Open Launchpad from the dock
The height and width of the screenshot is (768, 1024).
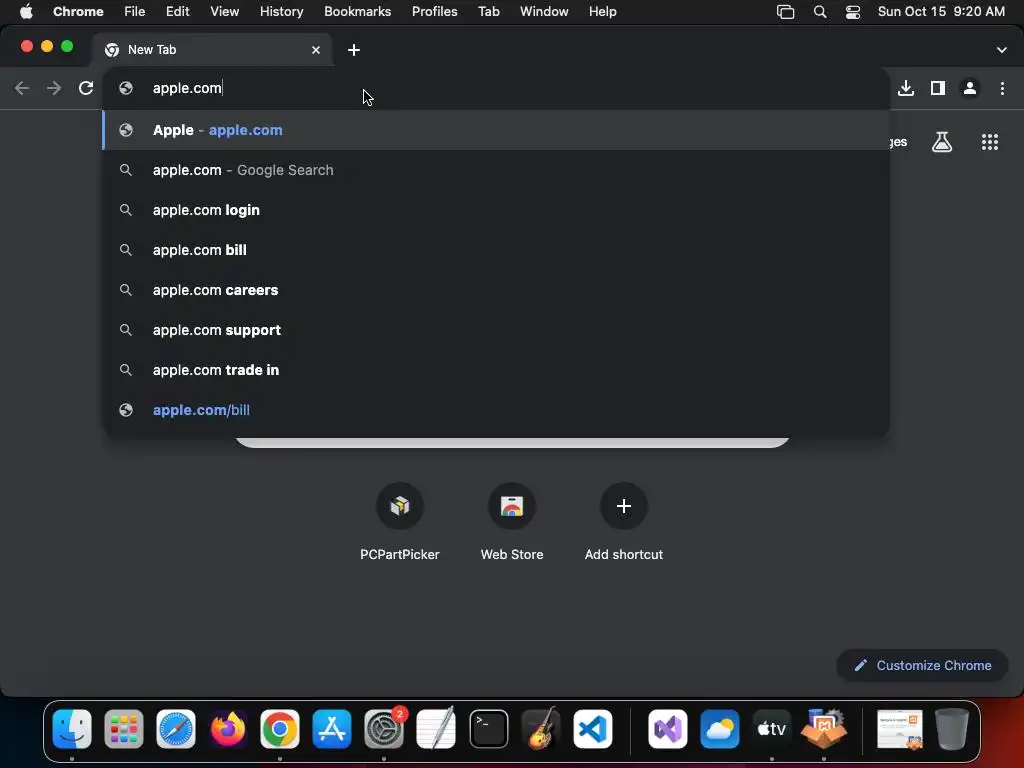pyautogui.click(x=123, y=729)
